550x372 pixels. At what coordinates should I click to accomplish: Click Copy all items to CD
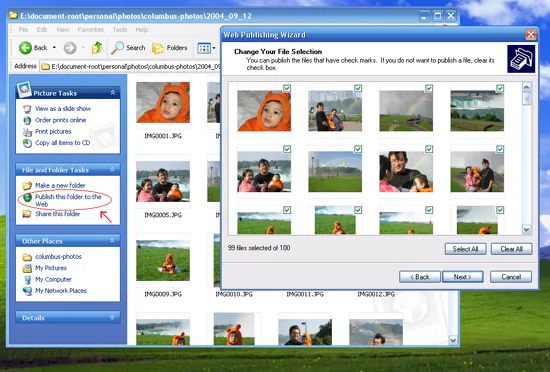pos(62,143)
